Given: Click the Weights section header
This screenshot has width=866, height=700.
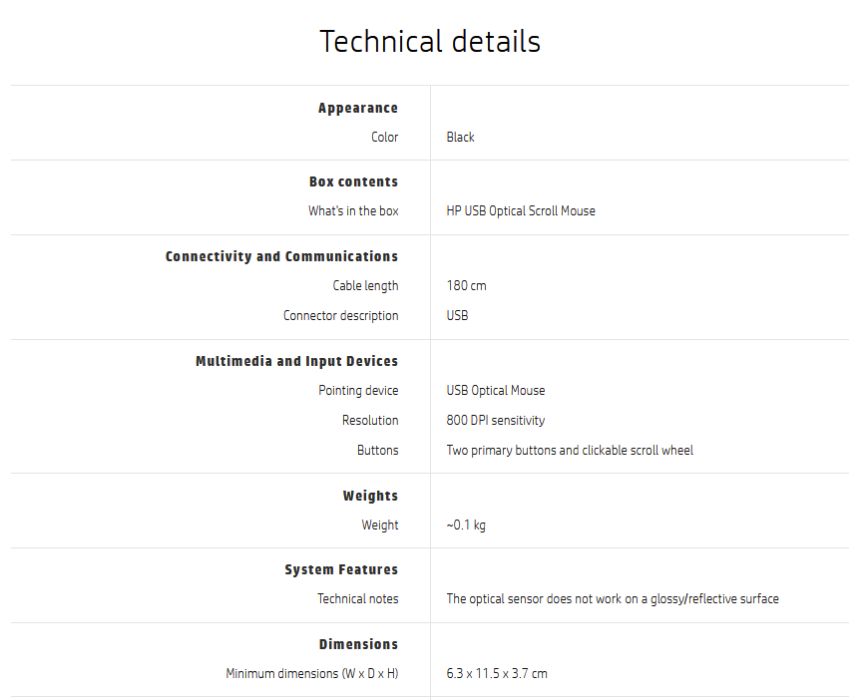Looking at the screenshot, I should point(370,496).
